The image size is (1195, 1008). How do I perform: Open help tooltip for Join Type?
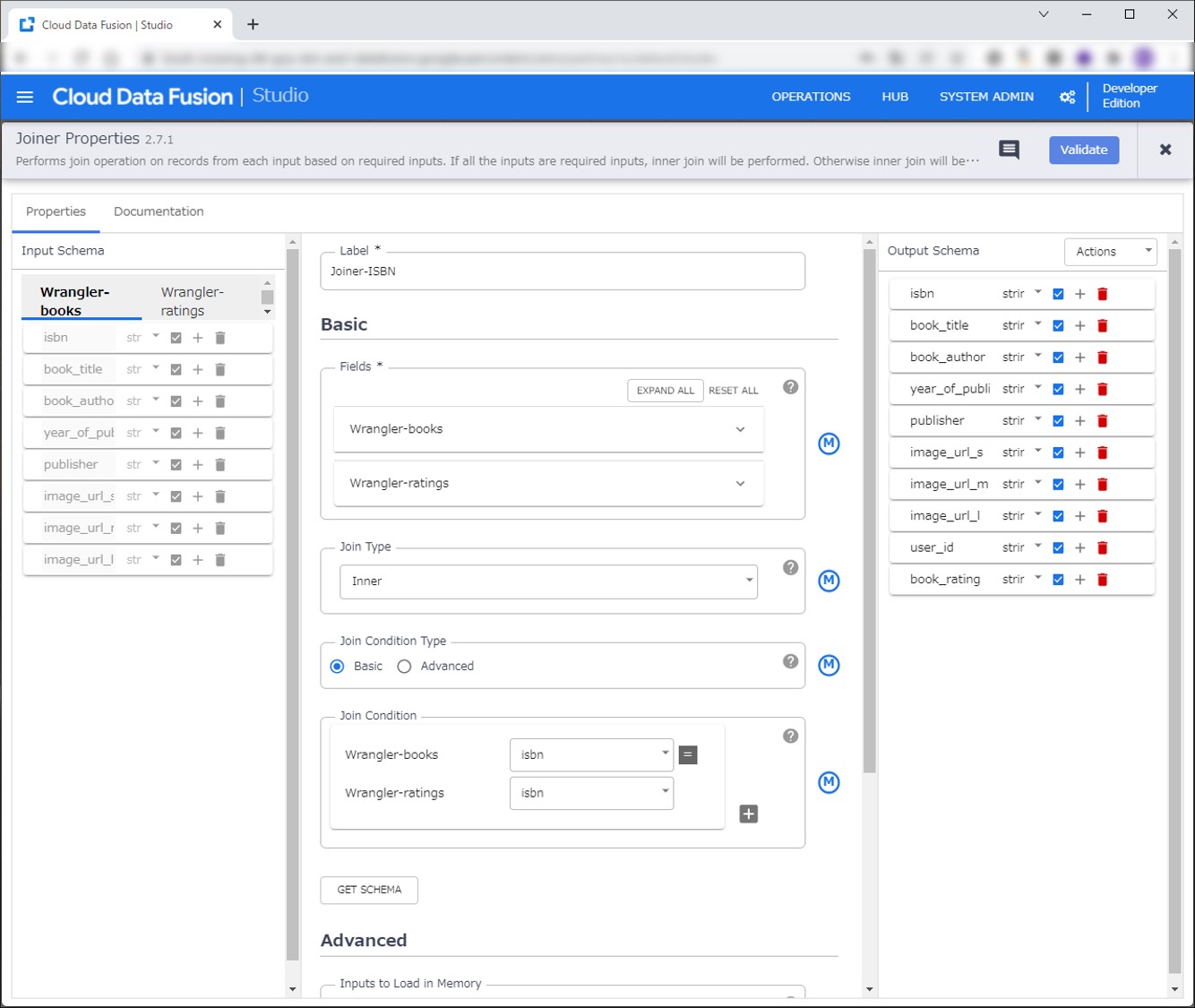(x=790, y=567)
